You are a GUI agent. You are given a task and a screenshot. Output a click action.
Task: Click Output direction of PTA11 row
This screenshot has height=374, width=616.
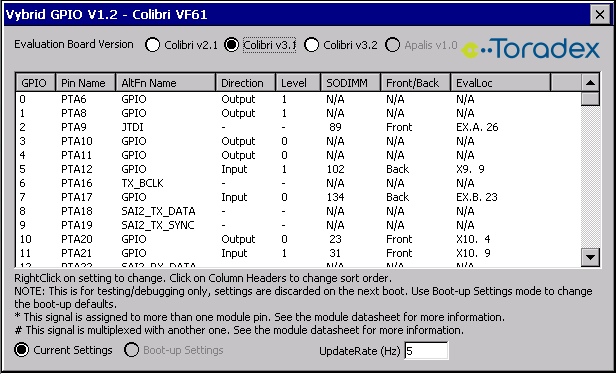(x=238, y=156)
